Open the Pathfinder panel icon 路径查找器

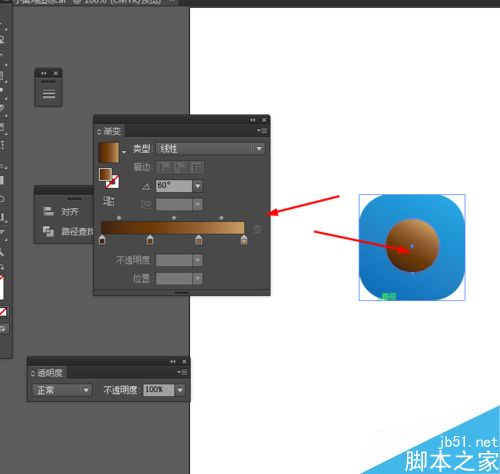click(49, 231)
